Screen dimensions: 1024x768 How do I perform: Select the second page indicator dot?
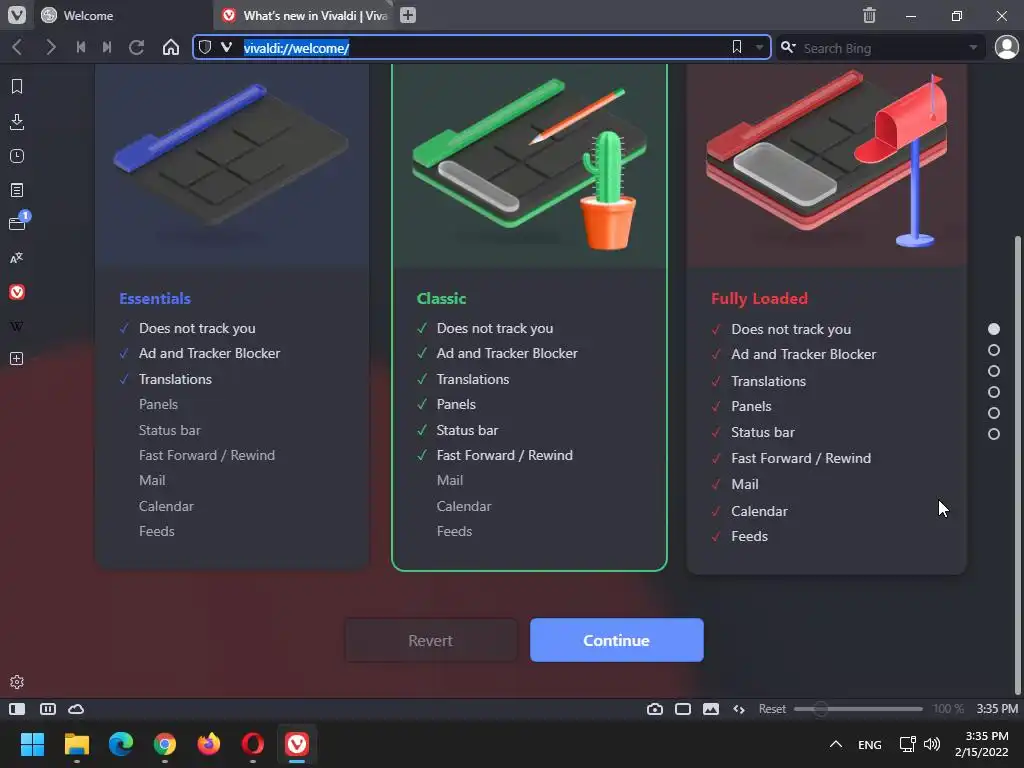[x=994, y=350]
